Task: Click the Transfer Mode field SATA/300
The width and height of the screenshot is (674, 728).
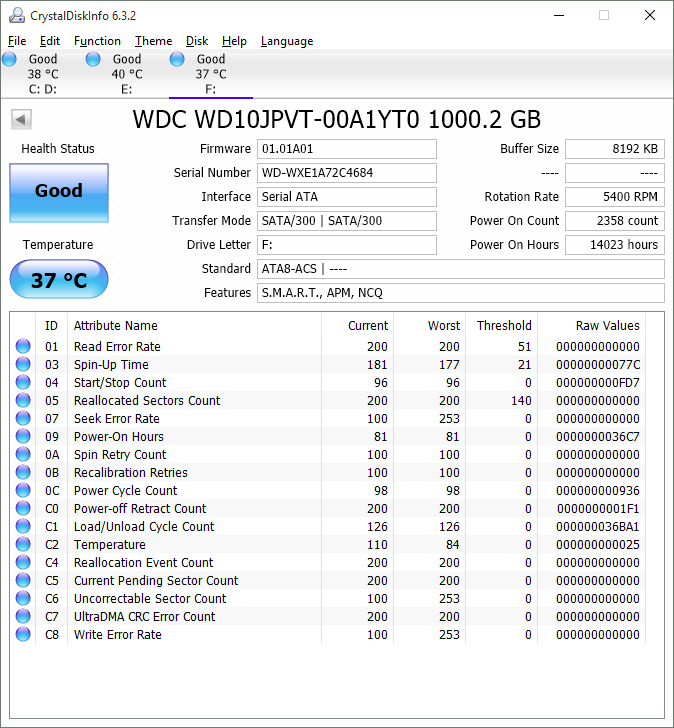Action: pos(347,221)
